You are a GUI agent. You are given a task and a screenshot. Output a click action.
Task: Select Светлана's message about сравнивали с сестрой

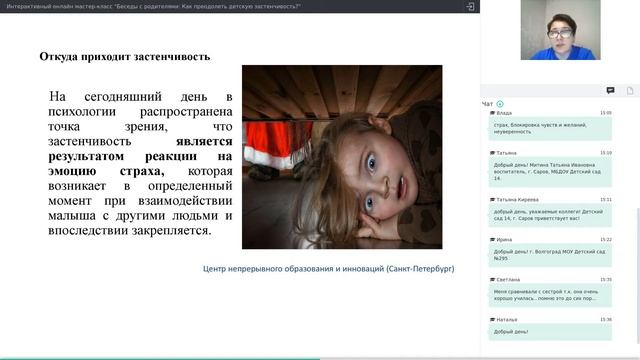pos(550,295)
